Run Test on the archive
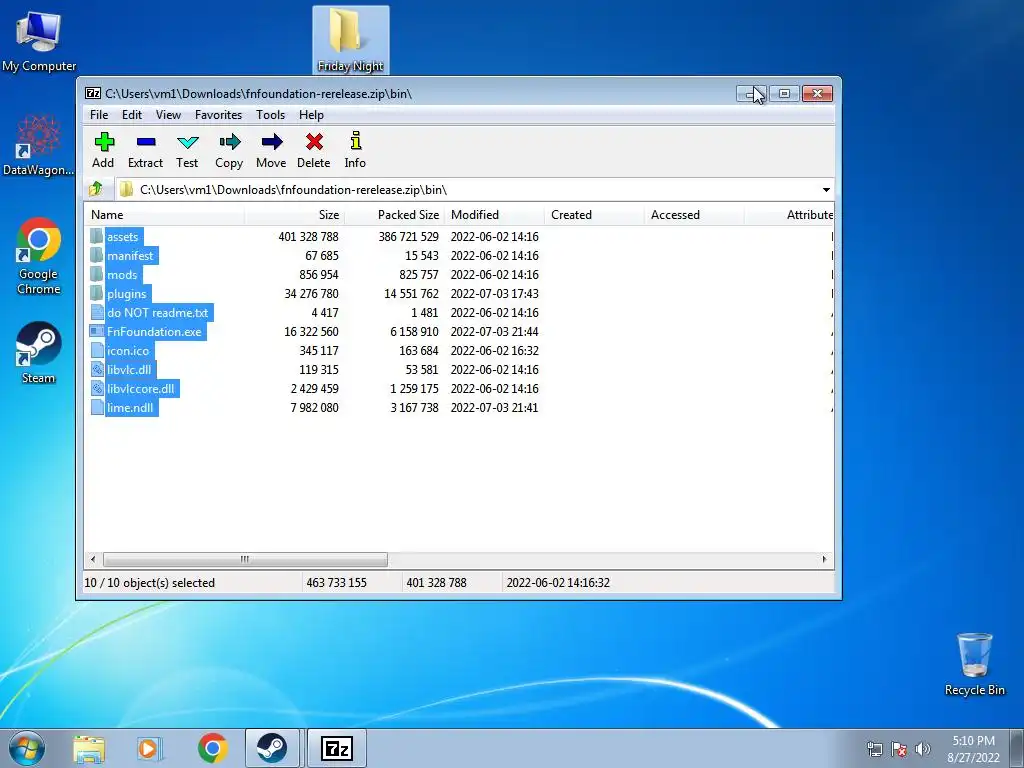 (x=187, y=150)
